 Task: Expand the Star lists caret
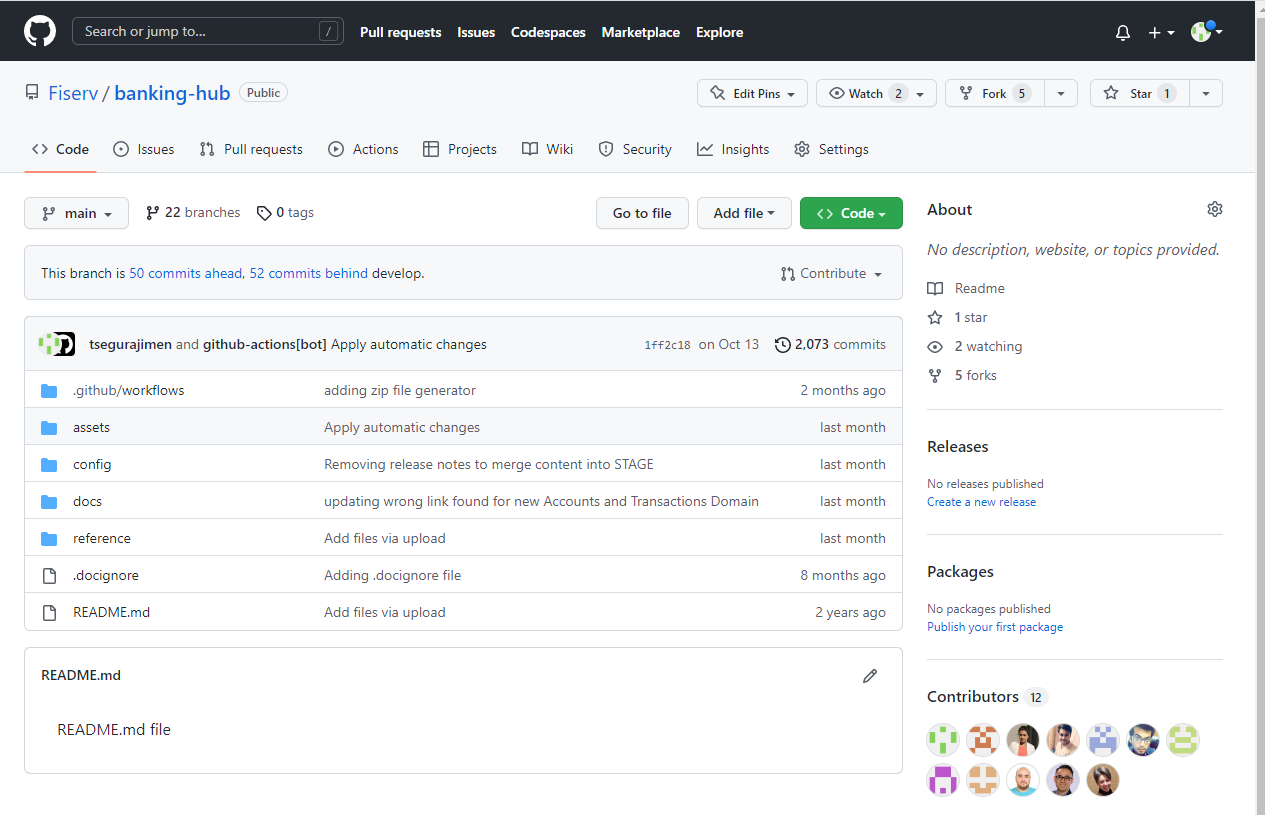(x=1206, y=93)
